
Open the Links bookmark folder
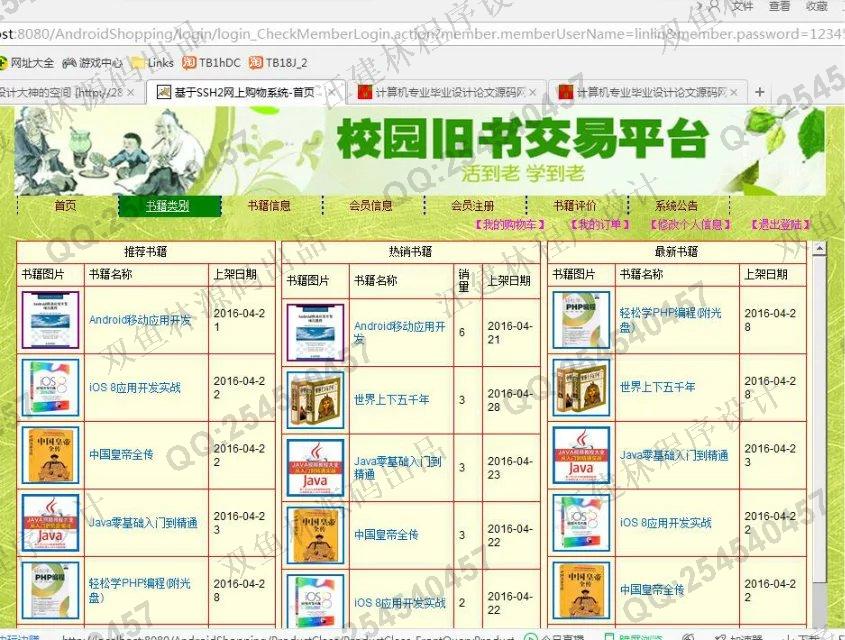pyautogui.click(x=153, y=63)
